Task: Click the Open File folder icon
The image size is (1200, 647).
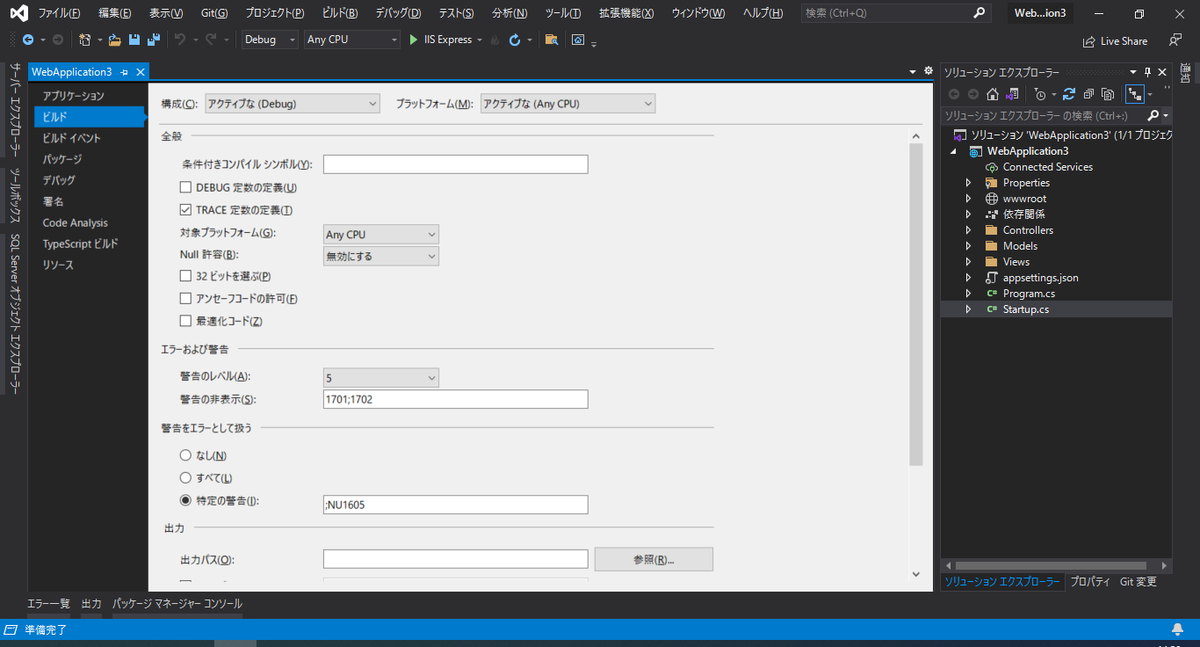Action: (115, 40)
